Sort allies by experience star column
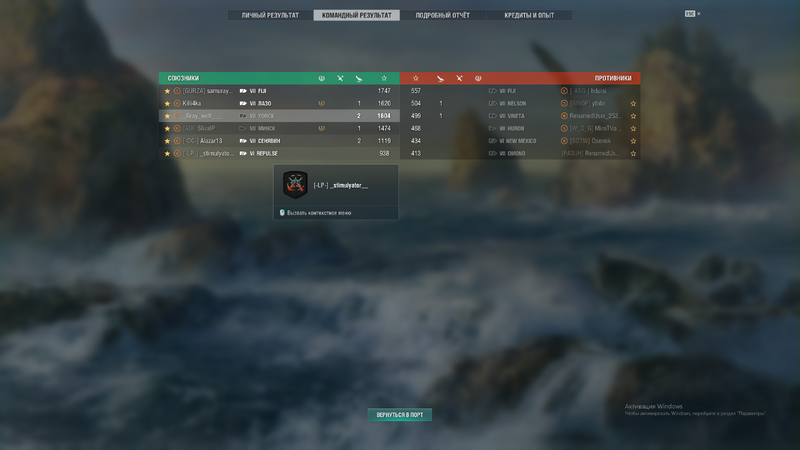Image resolution: width=800 pixels, height=450 pixels. pyautogui.click(x=384, y=78)
